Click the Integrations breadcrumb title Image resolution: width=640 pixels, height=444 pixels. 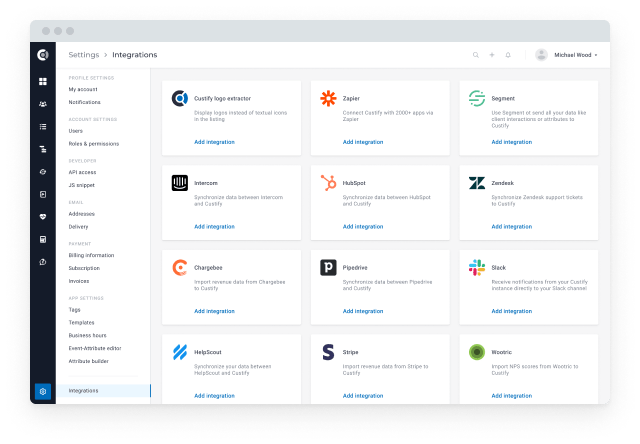pyautogui.click(x=135, y=55)
